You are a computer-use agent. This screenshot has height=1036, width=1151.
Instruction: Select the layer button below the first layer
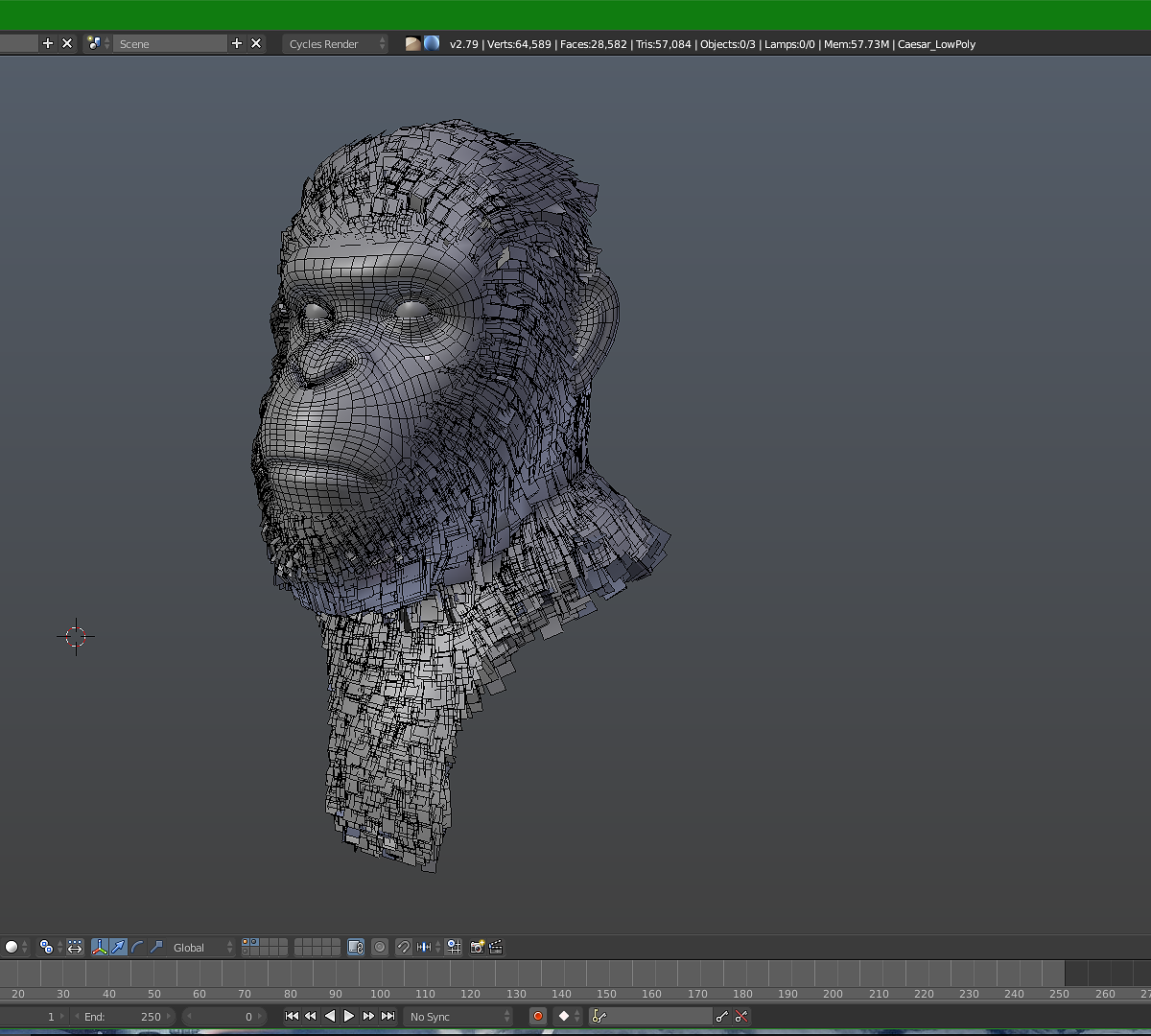coord(246,952)
